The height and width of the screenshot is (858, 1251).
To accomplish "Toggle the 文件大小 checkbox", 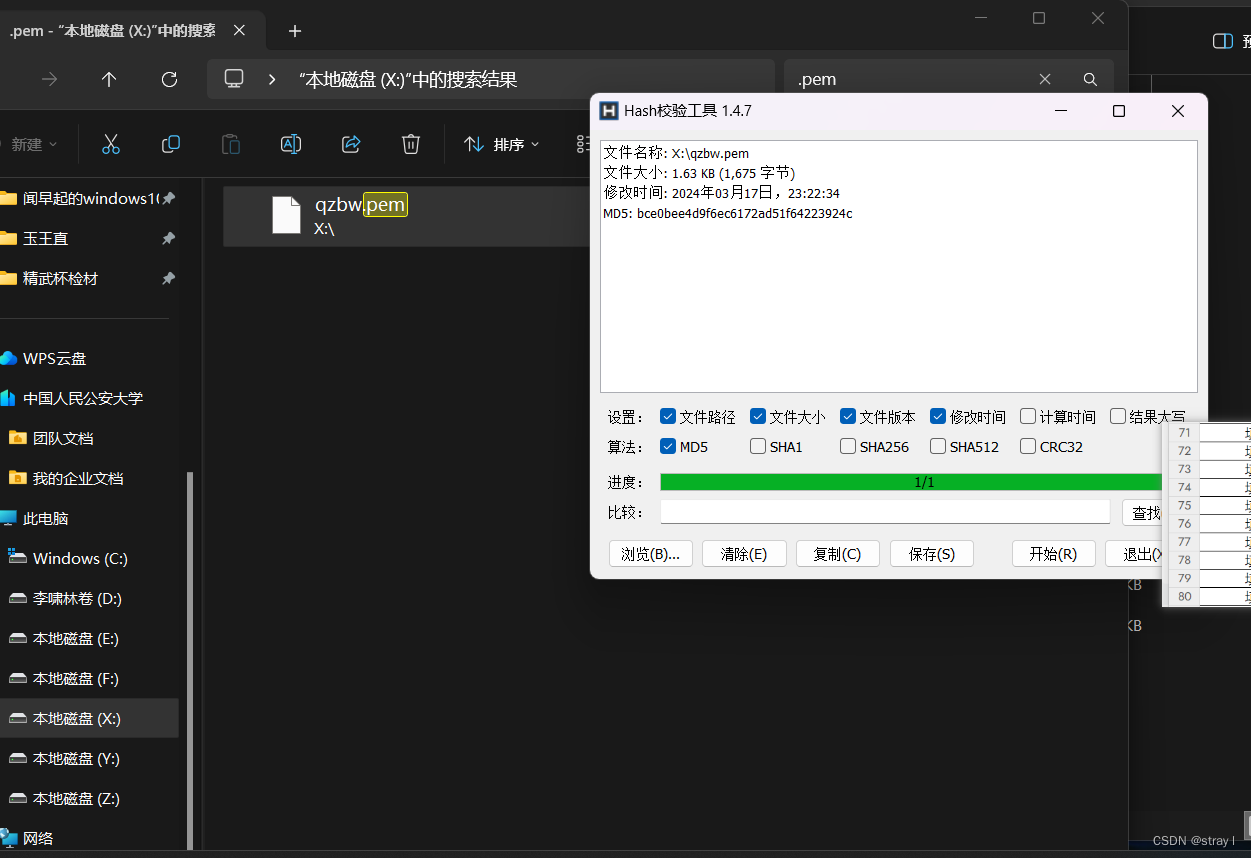I will point(758,417).
